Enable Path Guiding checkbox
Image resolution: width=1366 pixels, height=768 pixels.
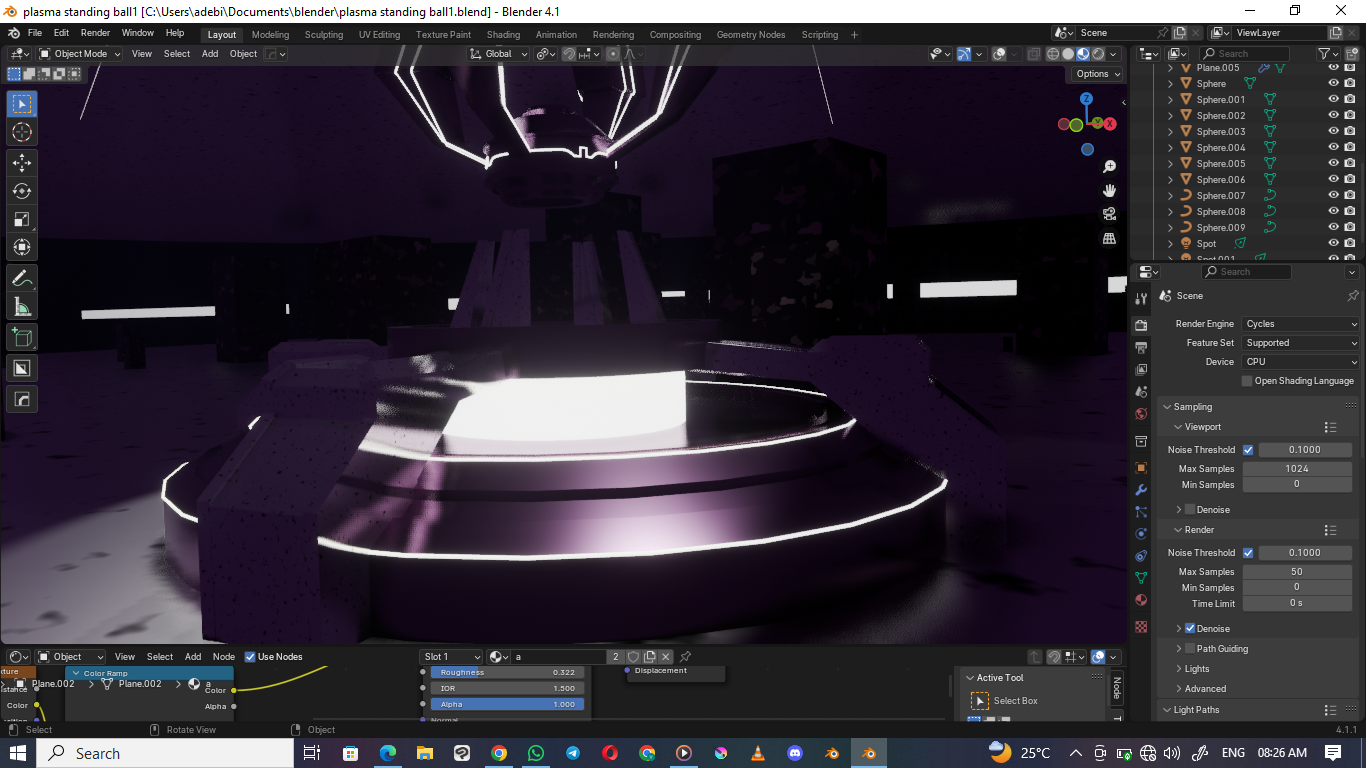pyautogui.click(x=1190, y=649)
